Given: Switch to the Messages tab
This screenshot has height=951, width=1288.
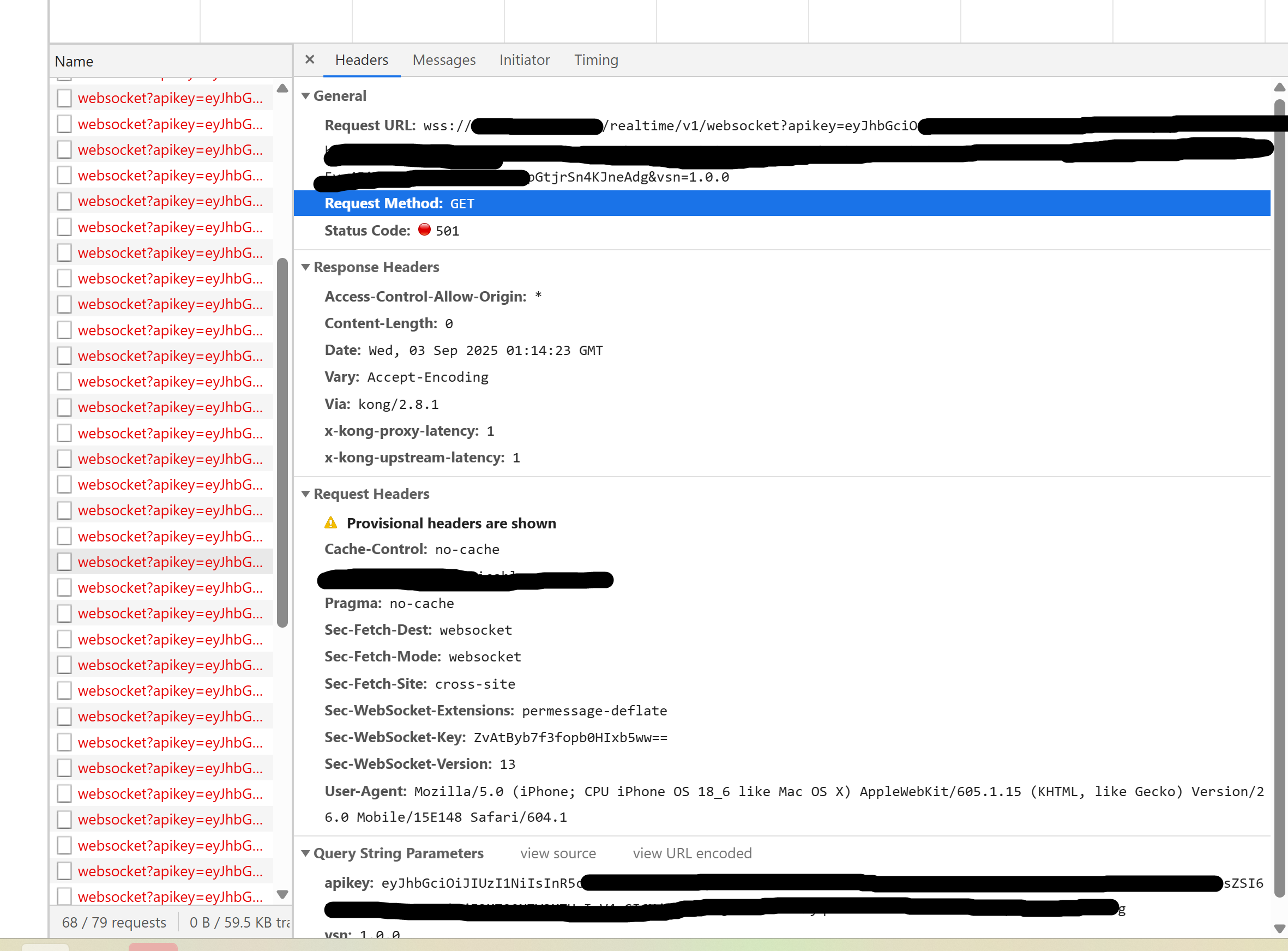Looking at the screenshot, I should [x=444, y=60].
